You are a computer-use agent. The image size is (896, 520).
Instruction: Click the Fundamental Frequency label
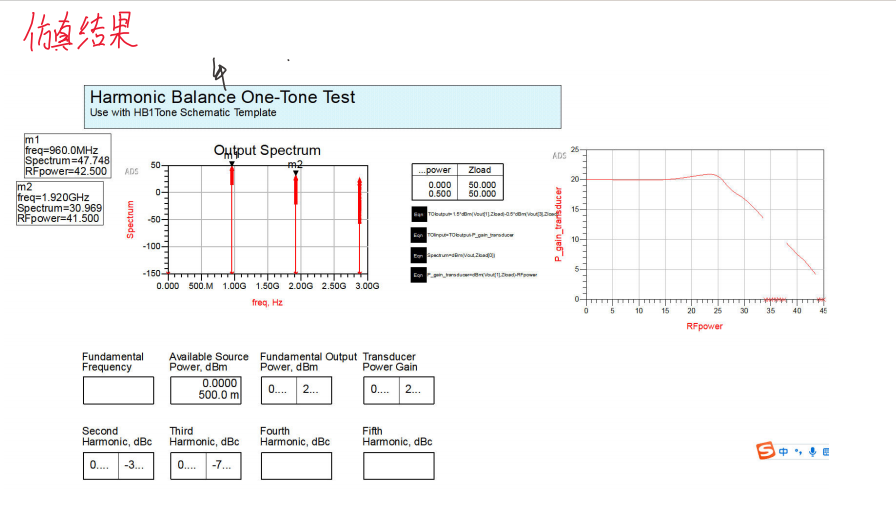coord(113,362)
